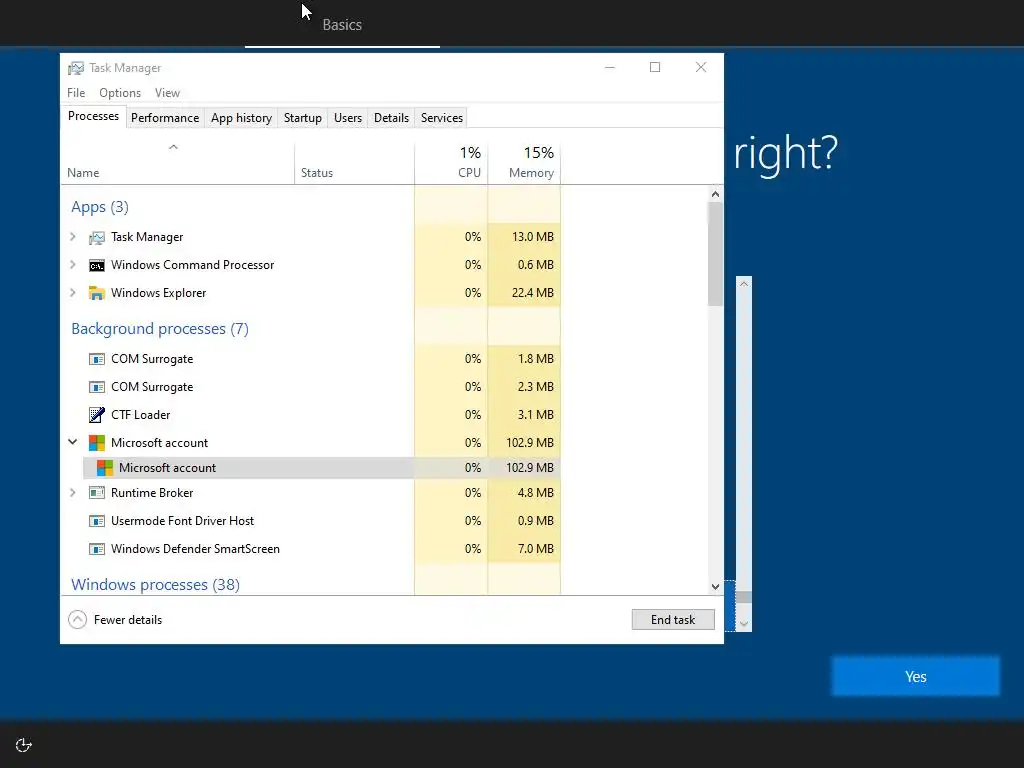Switch to the Services tab
Screen dimensions: 1024x768
[x=441, y=118]
